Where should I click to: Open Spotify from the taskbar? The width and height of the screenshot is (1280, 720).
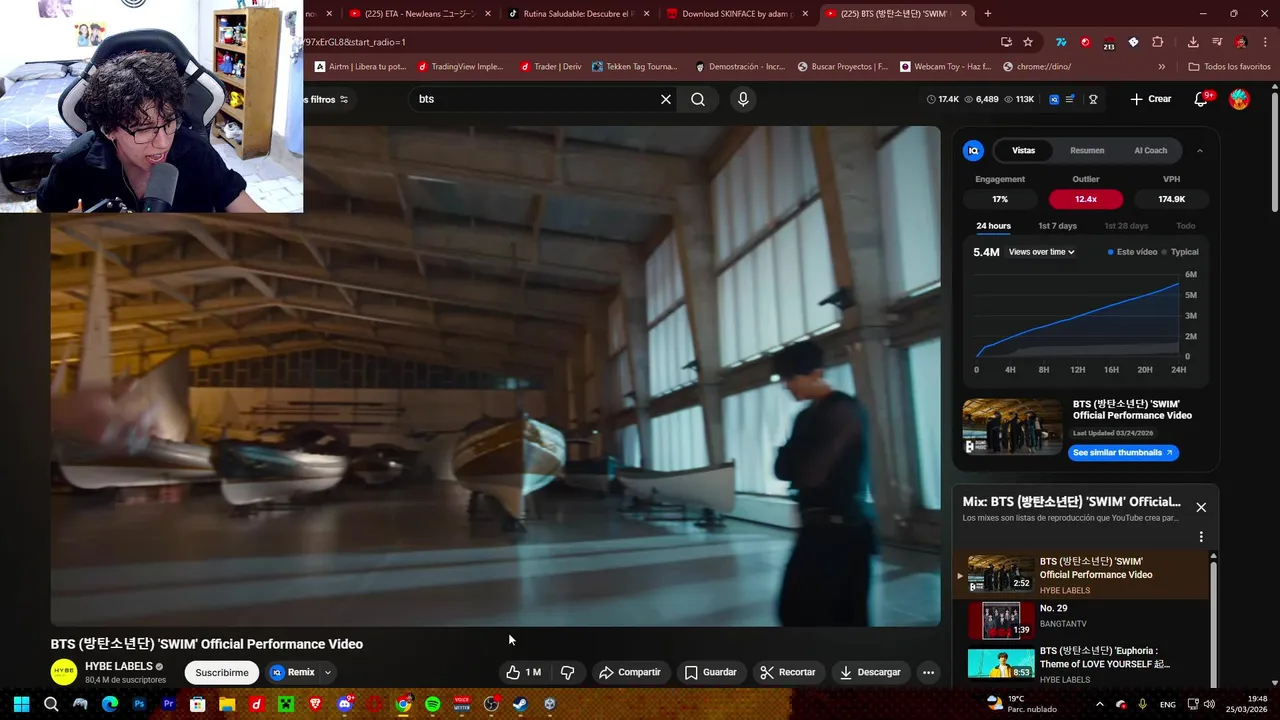432,704
